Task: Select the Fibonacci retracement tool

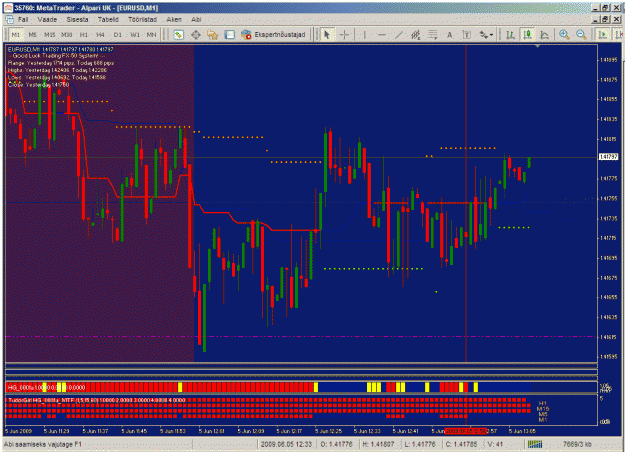Action: coord(432,35)
